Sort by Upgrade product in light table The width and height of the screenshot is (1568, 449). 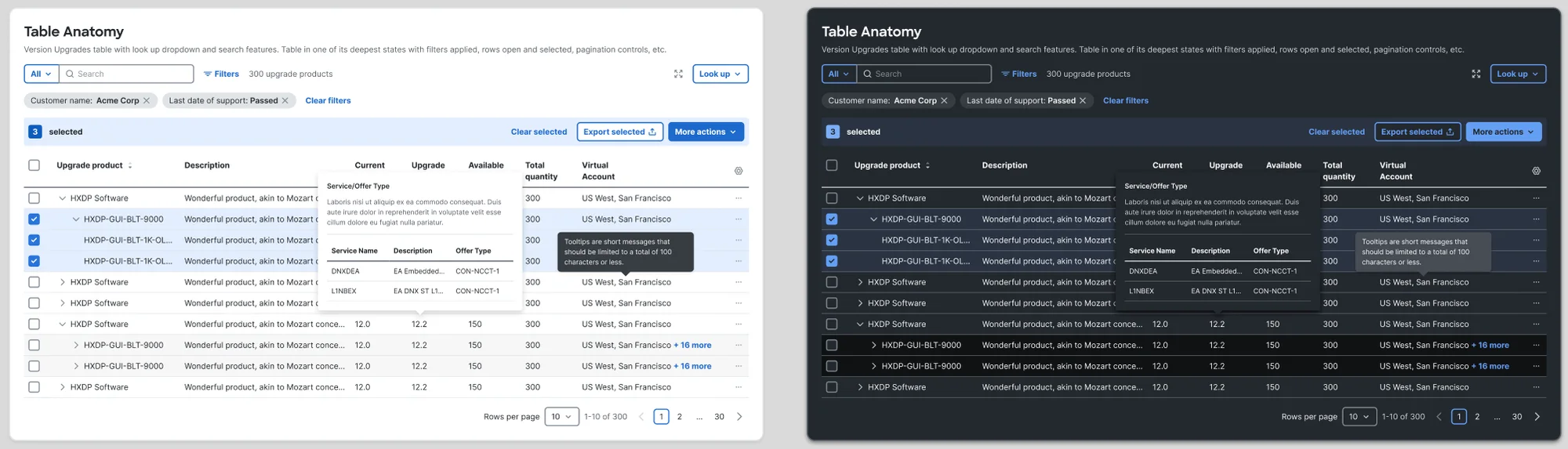[130, 165]
